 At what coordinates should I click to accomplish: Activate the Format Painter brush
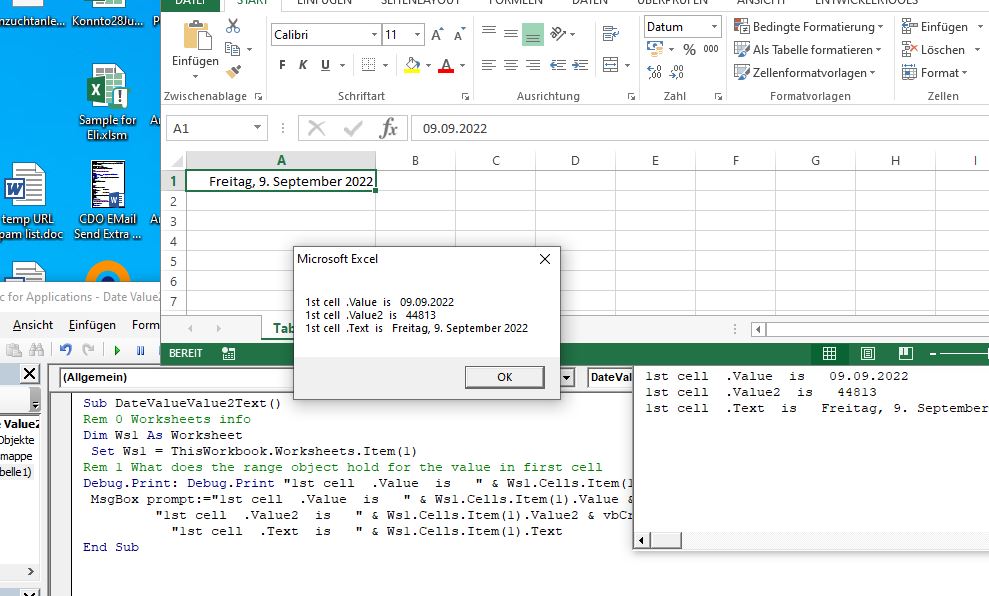233,71
